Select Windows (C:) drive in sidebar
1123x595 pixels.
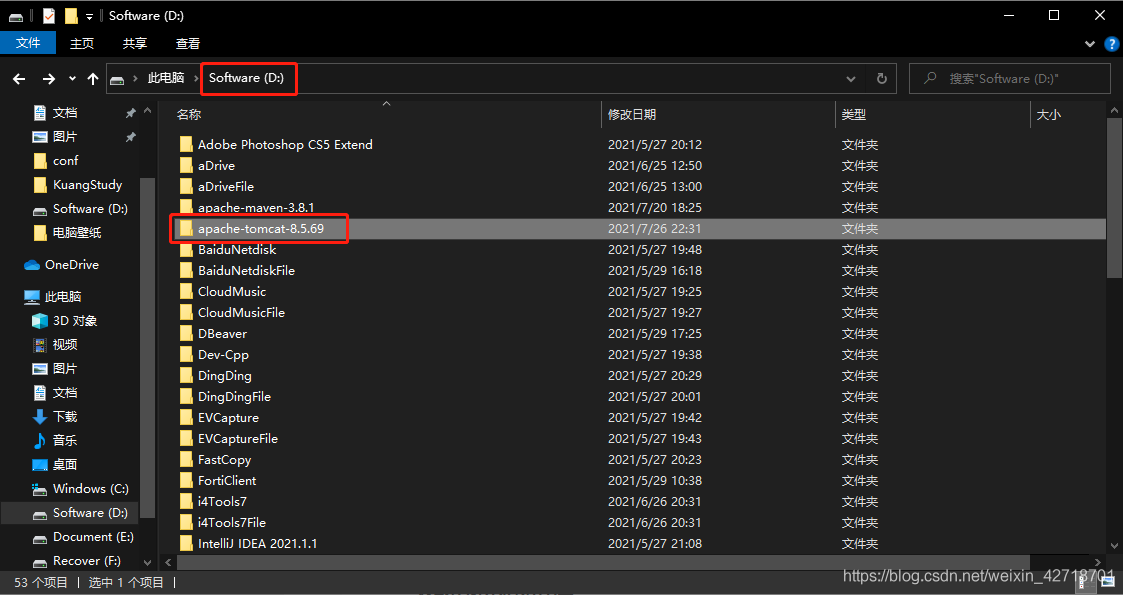click(x=90, y=489)
